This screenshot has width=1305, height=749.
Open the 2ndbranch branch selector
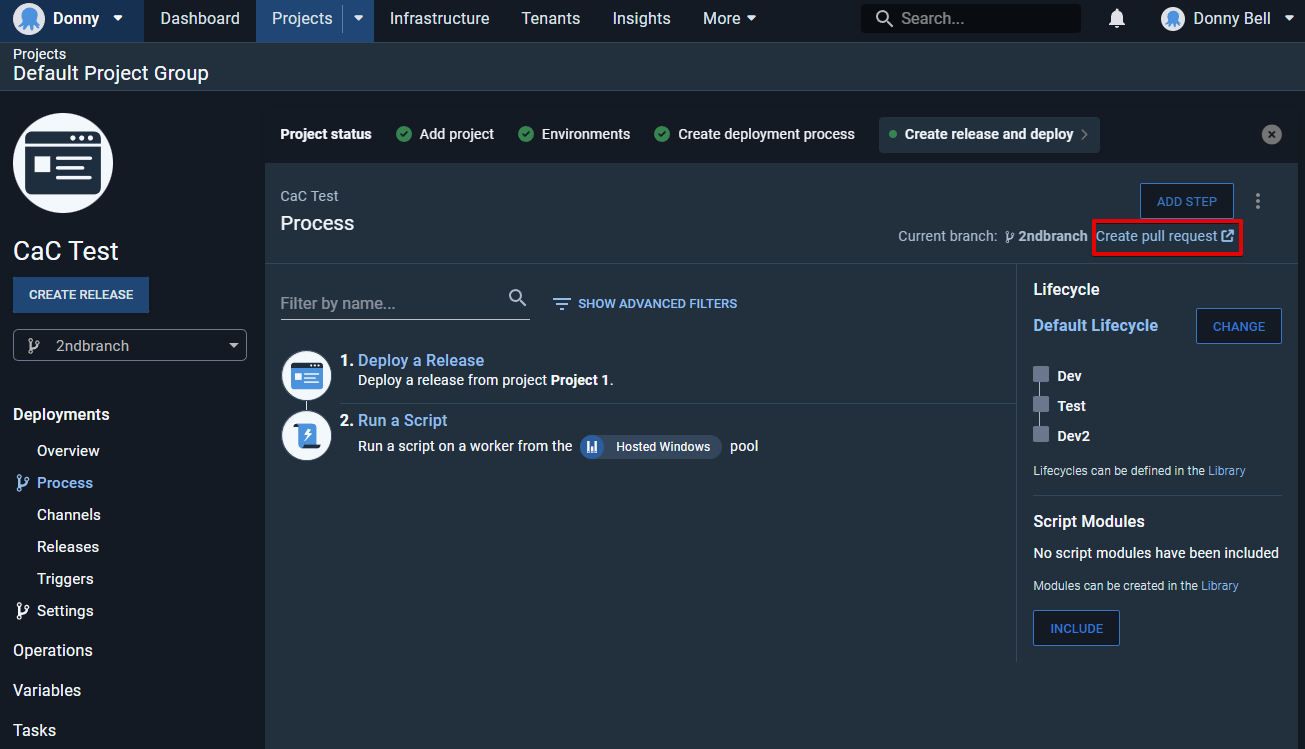(129, 345)
